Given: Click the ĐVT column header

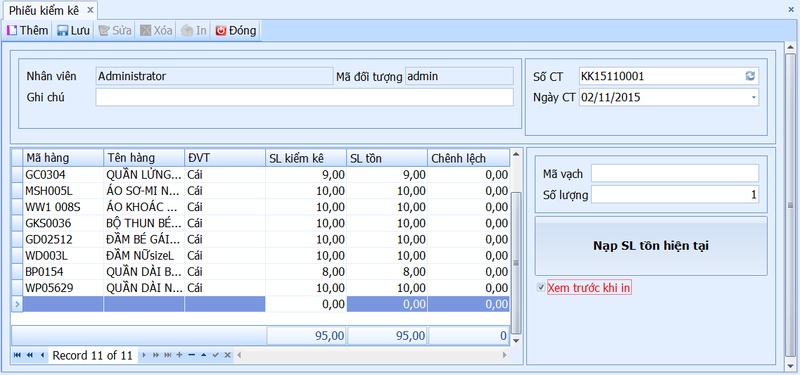Looking at the screenshot, I should point(225,158).
